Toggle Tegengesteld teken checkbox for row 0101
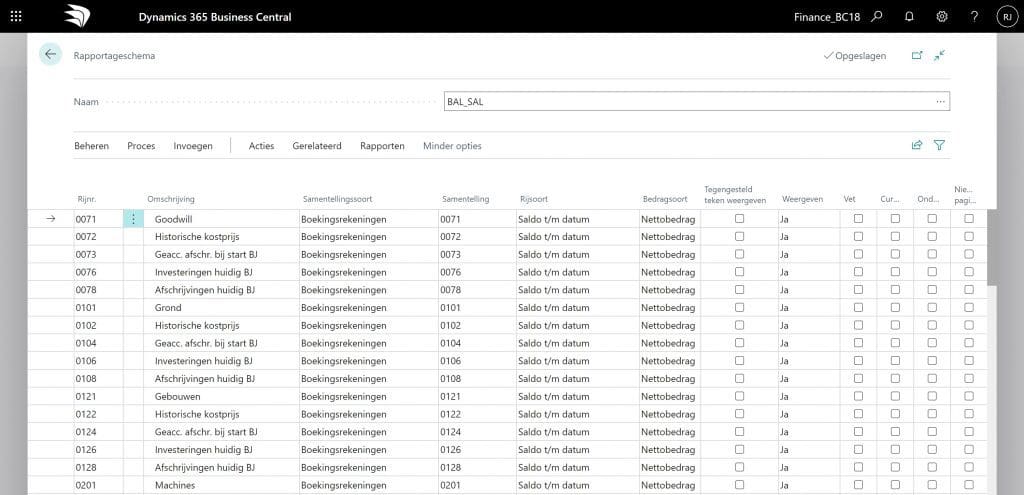 tap(739, 307)
